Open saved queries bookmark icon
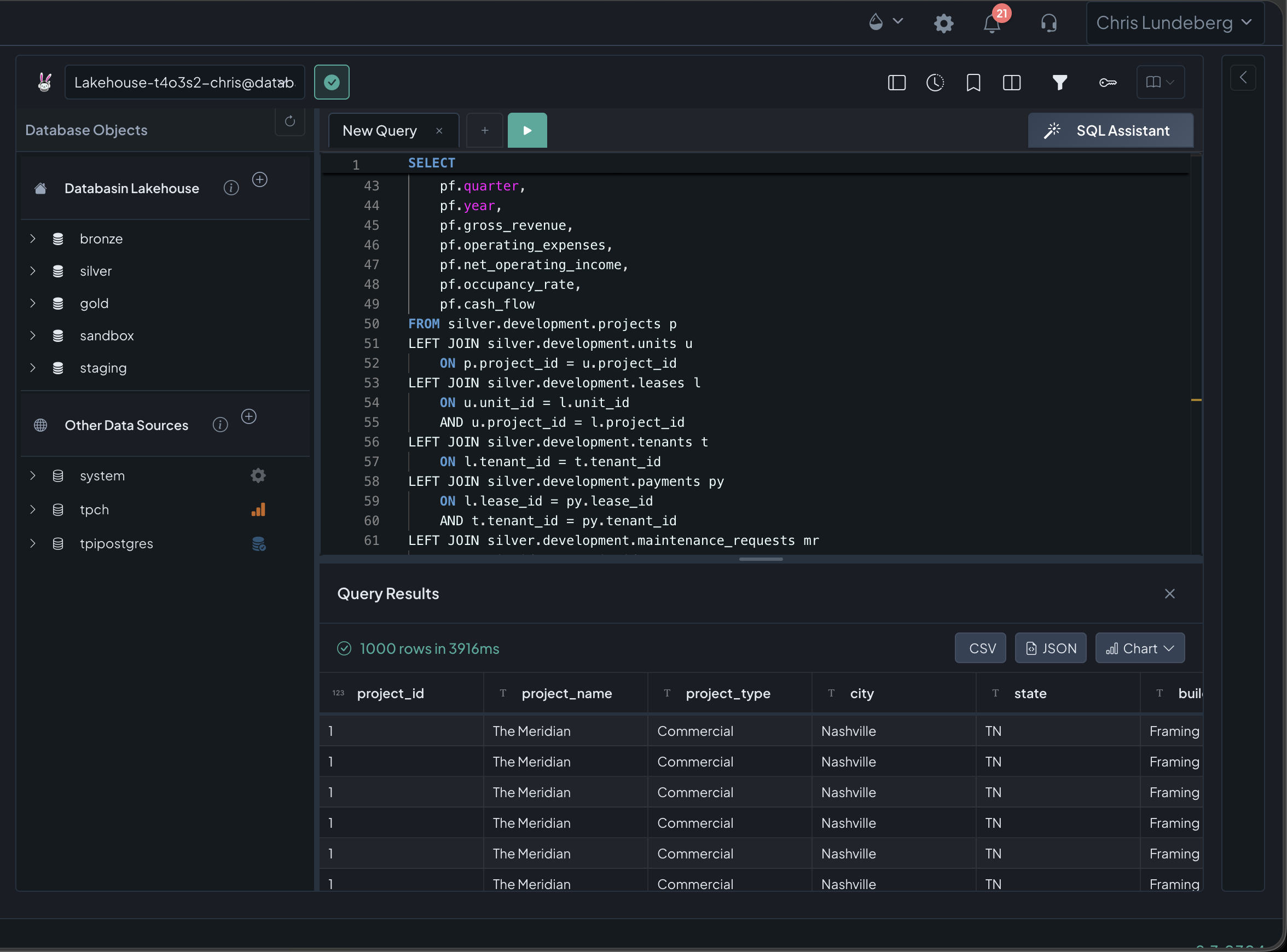 pos(973,83)
